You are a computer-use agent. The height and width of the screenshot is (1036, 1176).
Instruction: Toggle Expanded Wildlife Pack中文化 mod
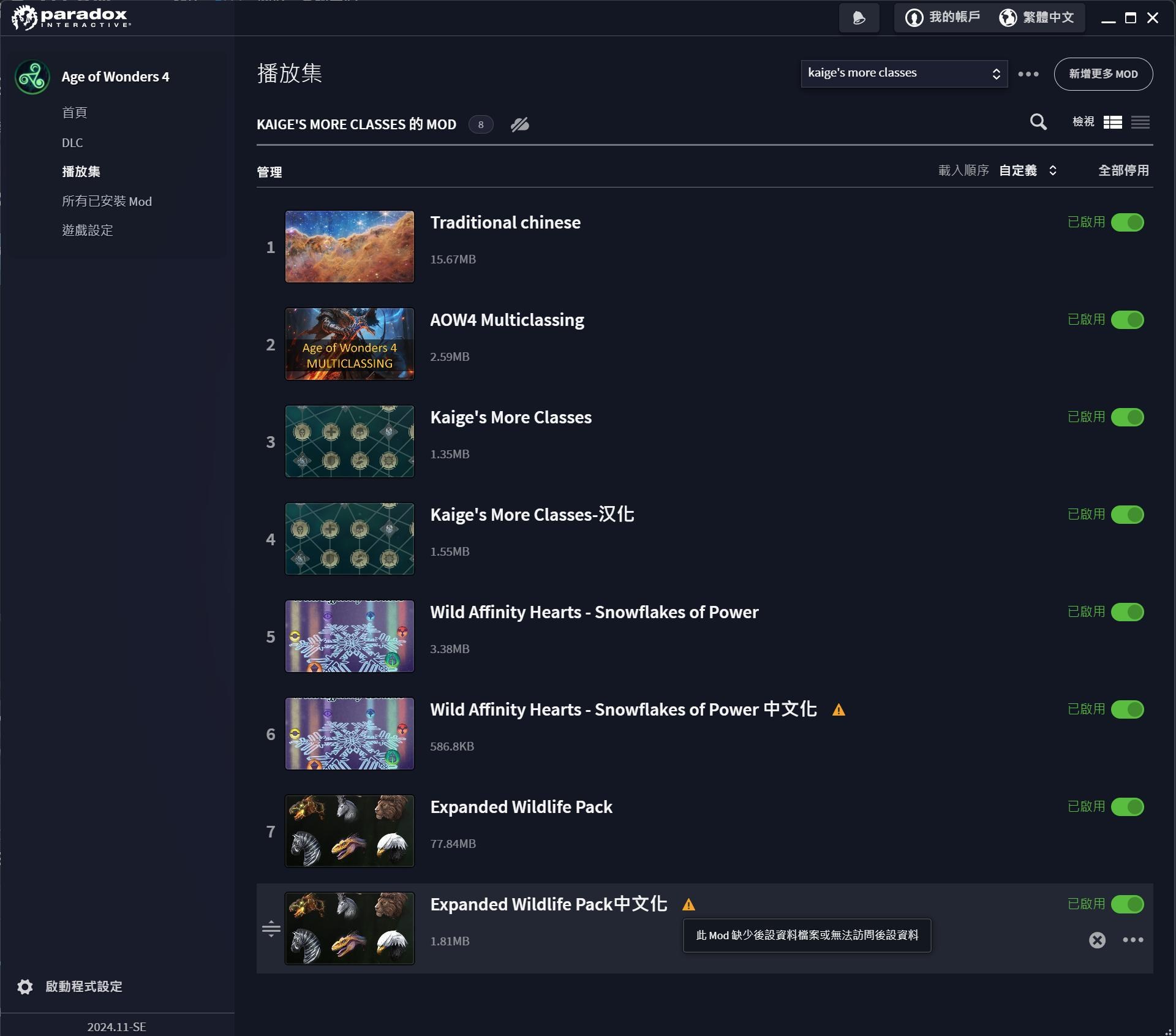point(1128,904)
